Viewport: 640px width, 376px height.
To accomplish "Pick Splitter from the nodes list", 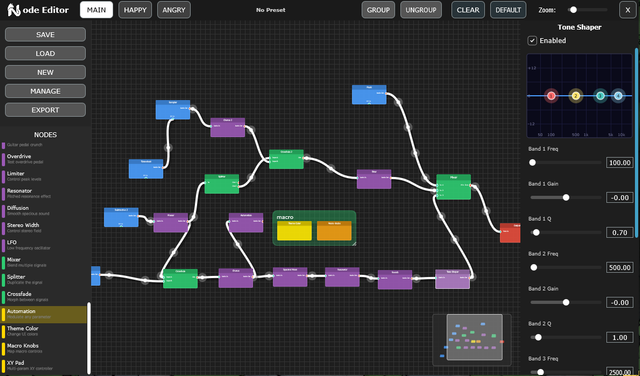I will tap(44, 279).
